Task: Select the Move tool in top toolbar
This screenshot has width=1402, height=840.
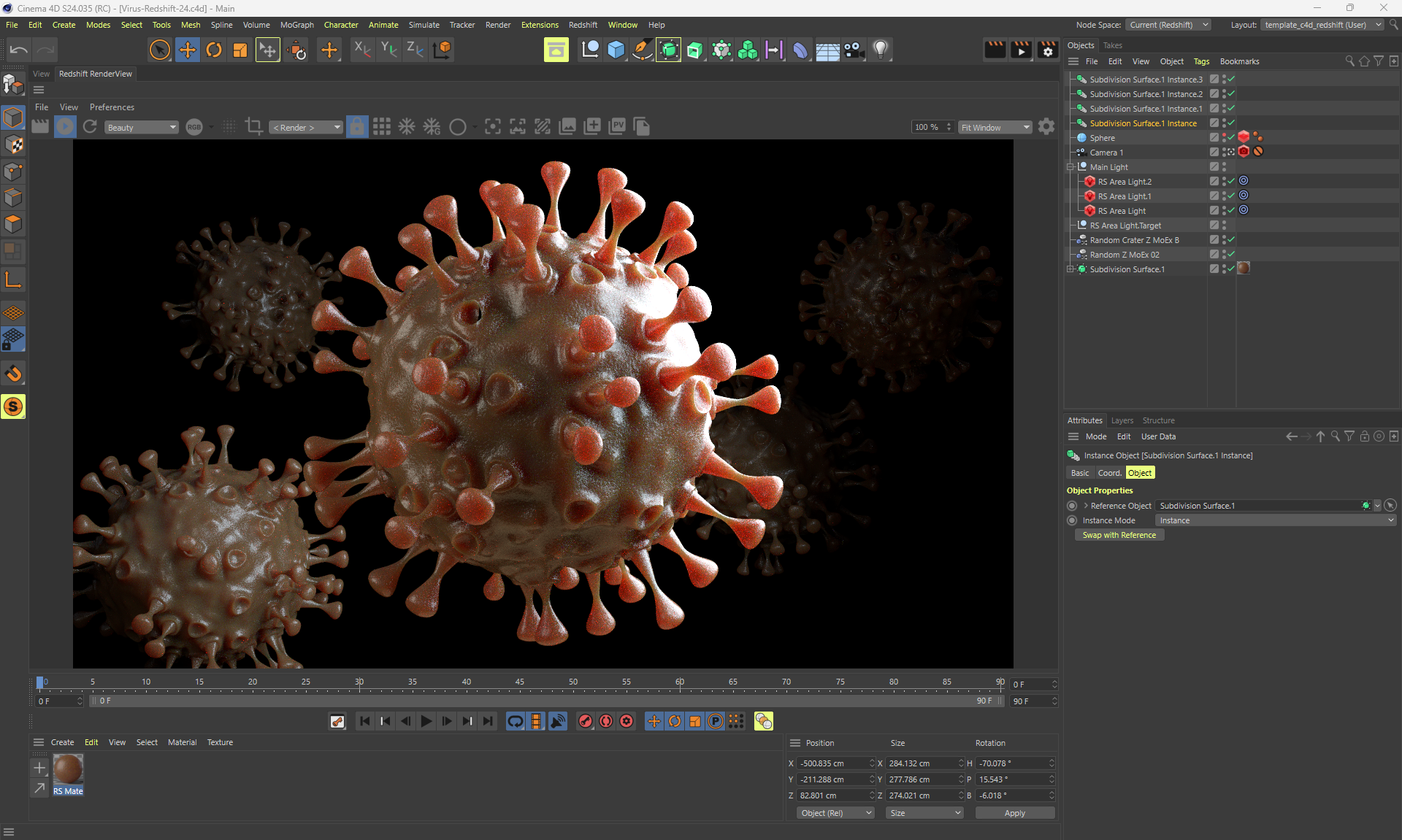Action: (x=188, y=50)
